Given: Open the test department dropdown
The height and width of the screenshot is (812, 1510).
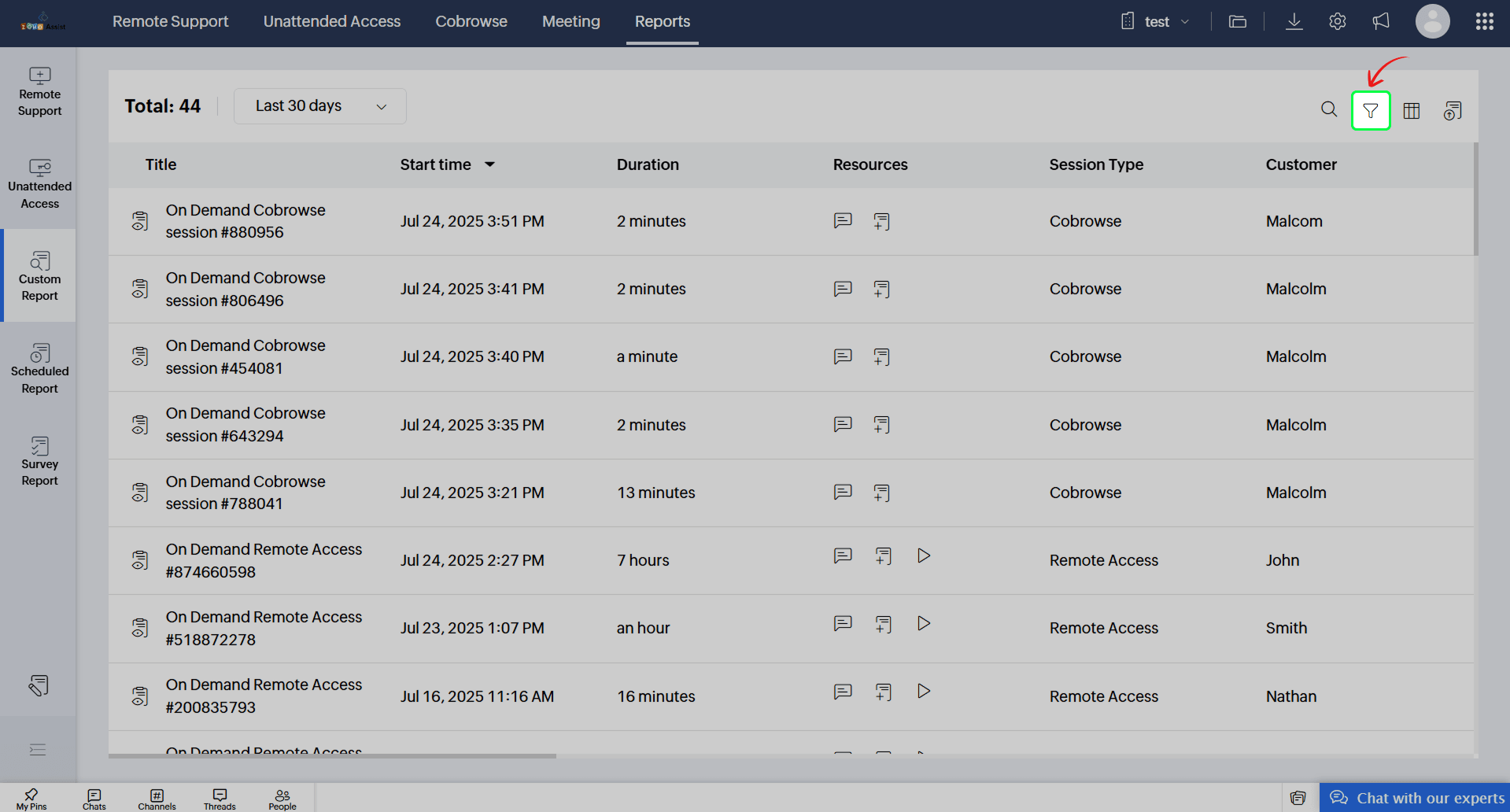Looking at the screenshot, I should (x=1155, y=22).
